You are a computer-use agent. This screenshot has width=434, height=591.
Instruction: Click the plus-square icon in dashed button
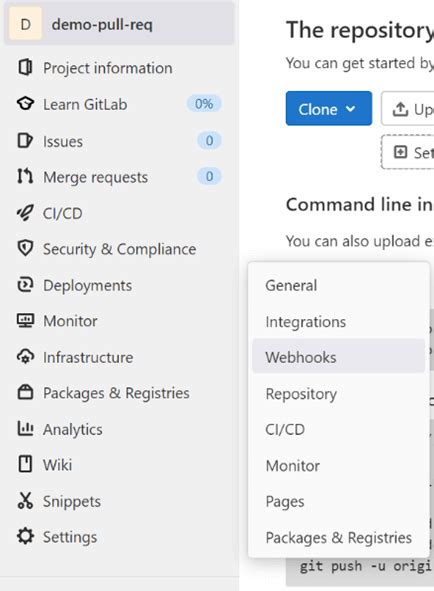(x=400, y=152)
